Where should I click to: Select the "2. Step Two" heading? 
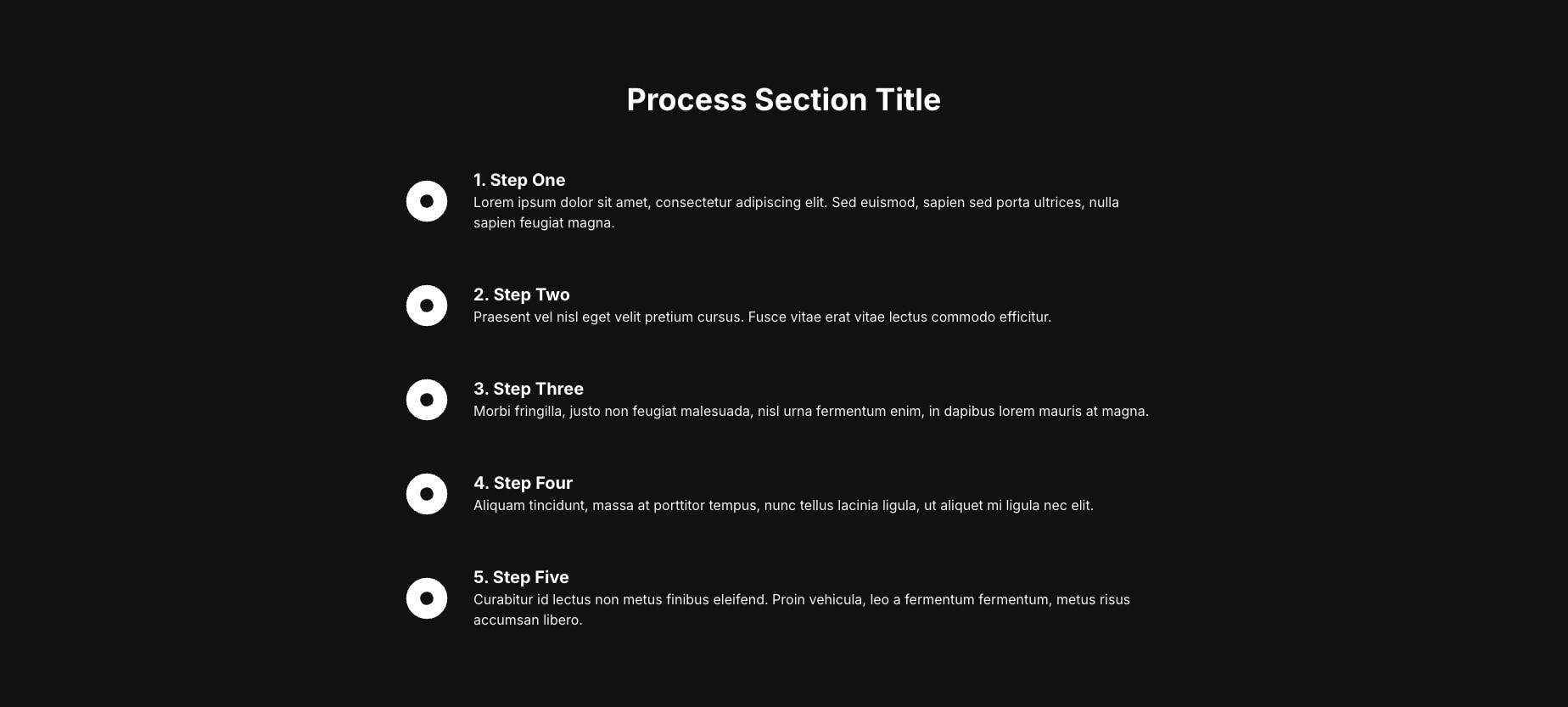(x=522, y=295)
